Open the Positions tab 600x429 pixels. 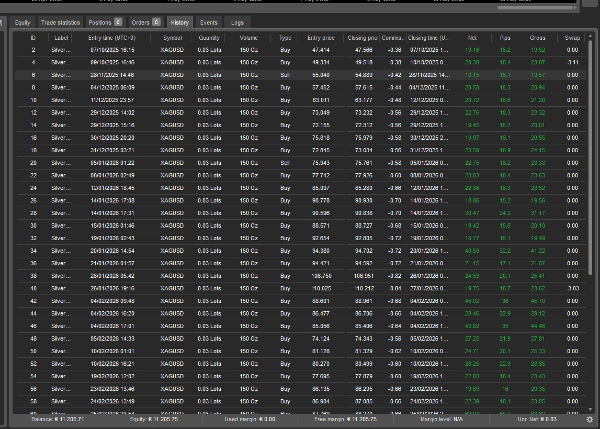104,23
